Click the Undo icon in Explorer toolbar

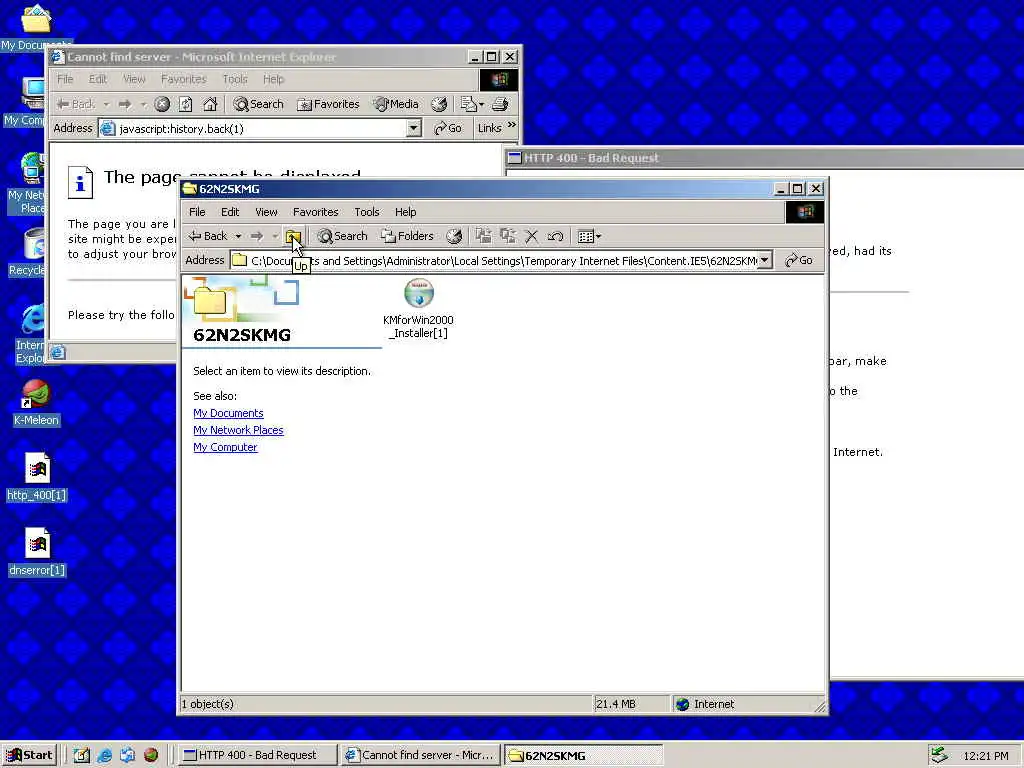point(555,236)
